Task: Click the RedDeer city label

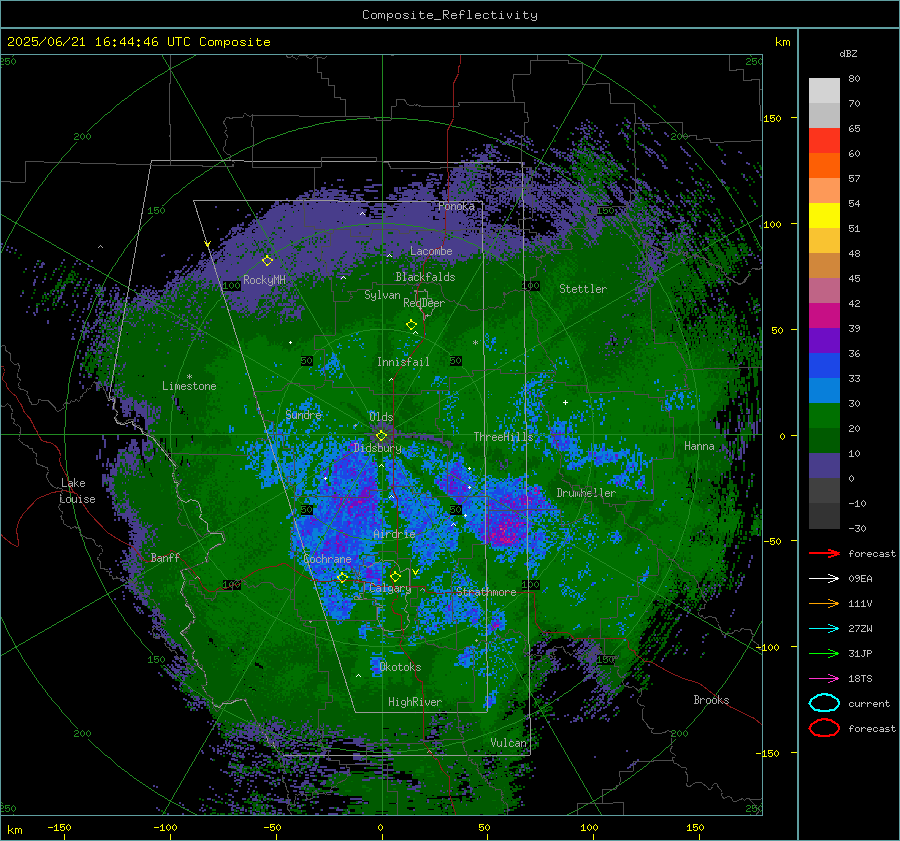Action: pos(424,303)
